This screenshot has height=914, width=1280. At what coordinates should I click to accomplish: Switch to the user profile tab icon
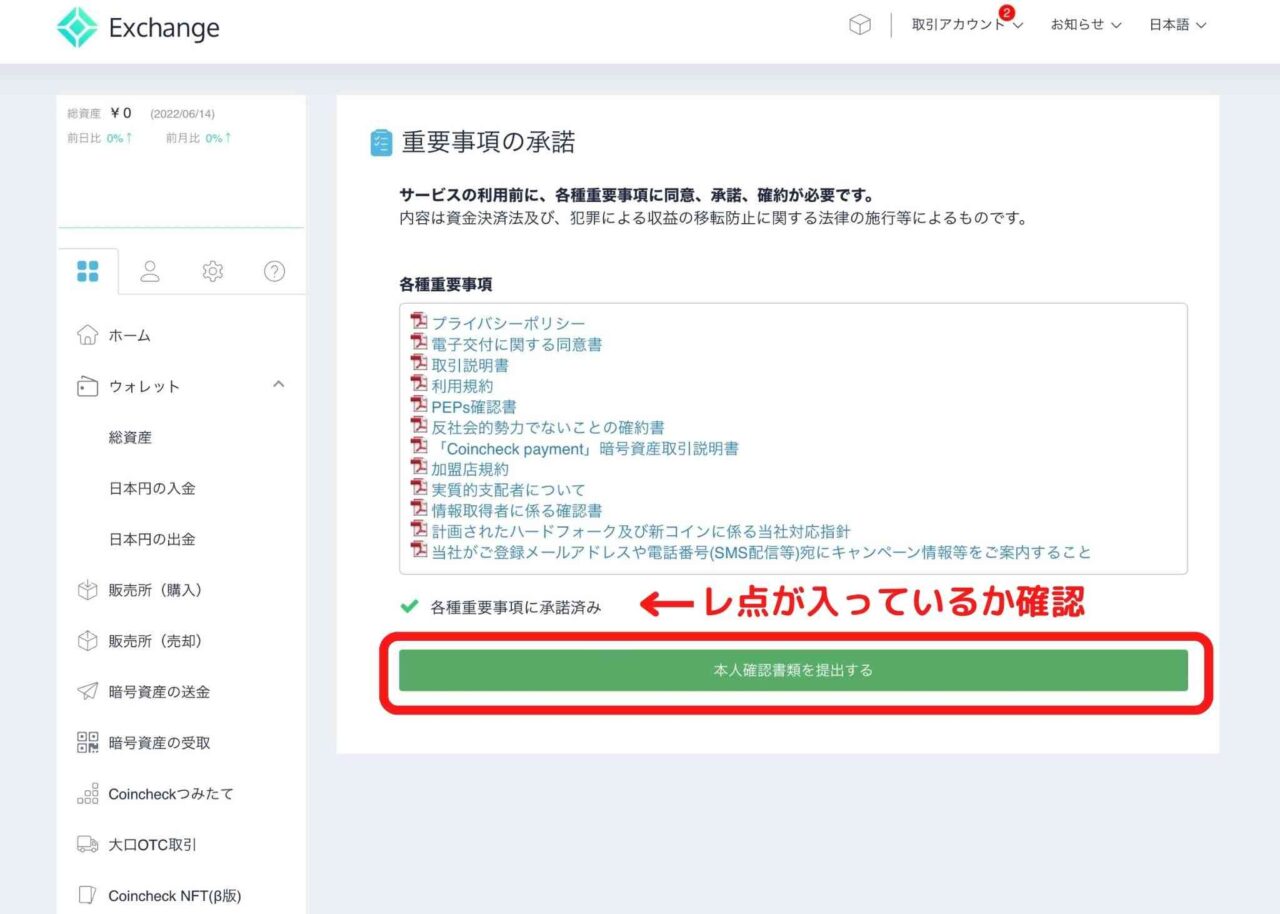pos(150,271)
